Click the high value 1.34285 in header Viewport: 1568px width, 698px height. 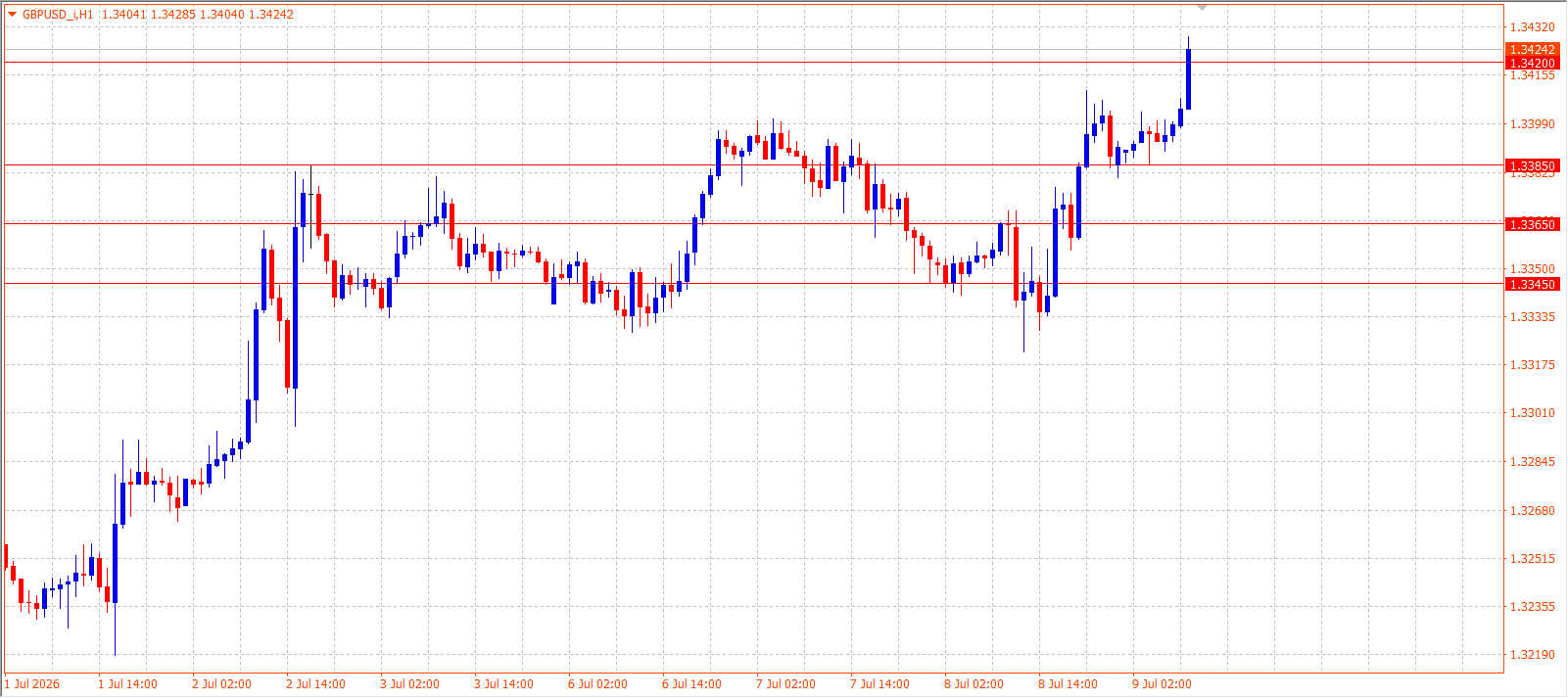(173, 15)
